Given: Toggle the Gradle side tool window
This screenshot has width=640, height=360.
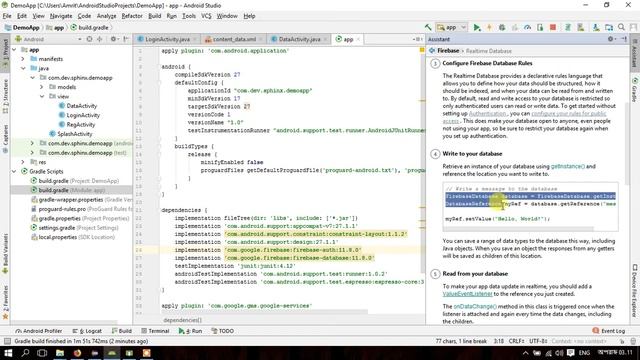Looking at the screenshot, I should (635, 91).
